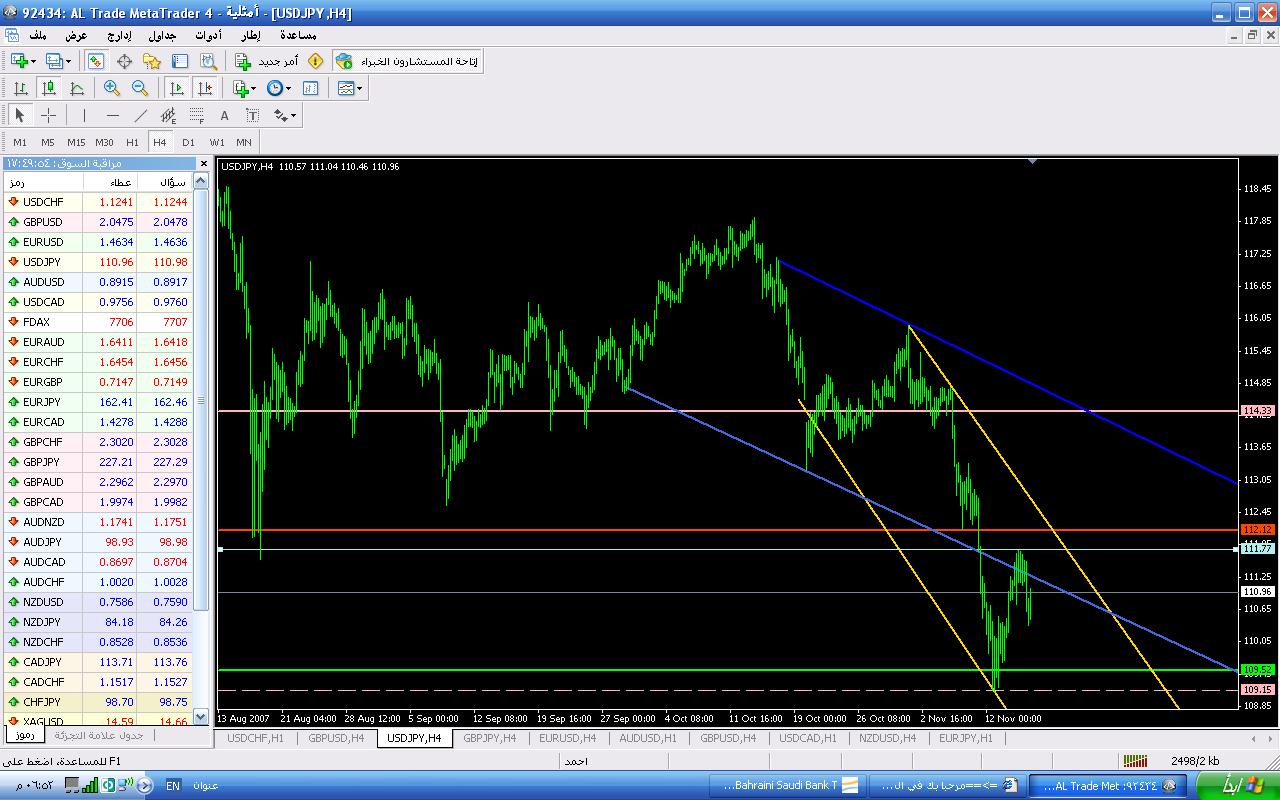Image resolution: width=1280 pixels, height=800 pixels.
Task: Toggle Auto Scroll chart button
Action: click(x=177, y=88)
